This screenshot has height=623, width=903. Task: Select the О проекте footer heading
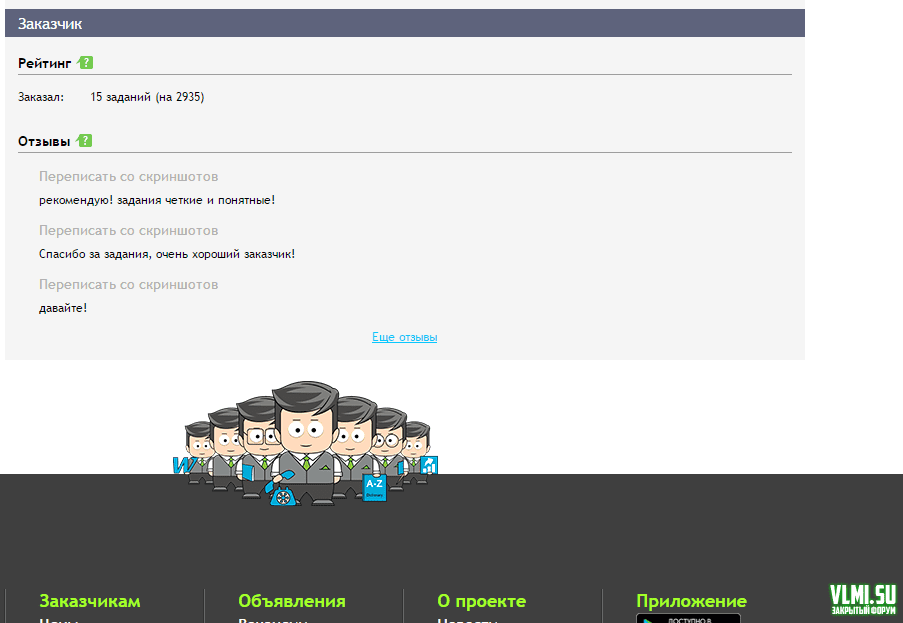click(481, 601)
